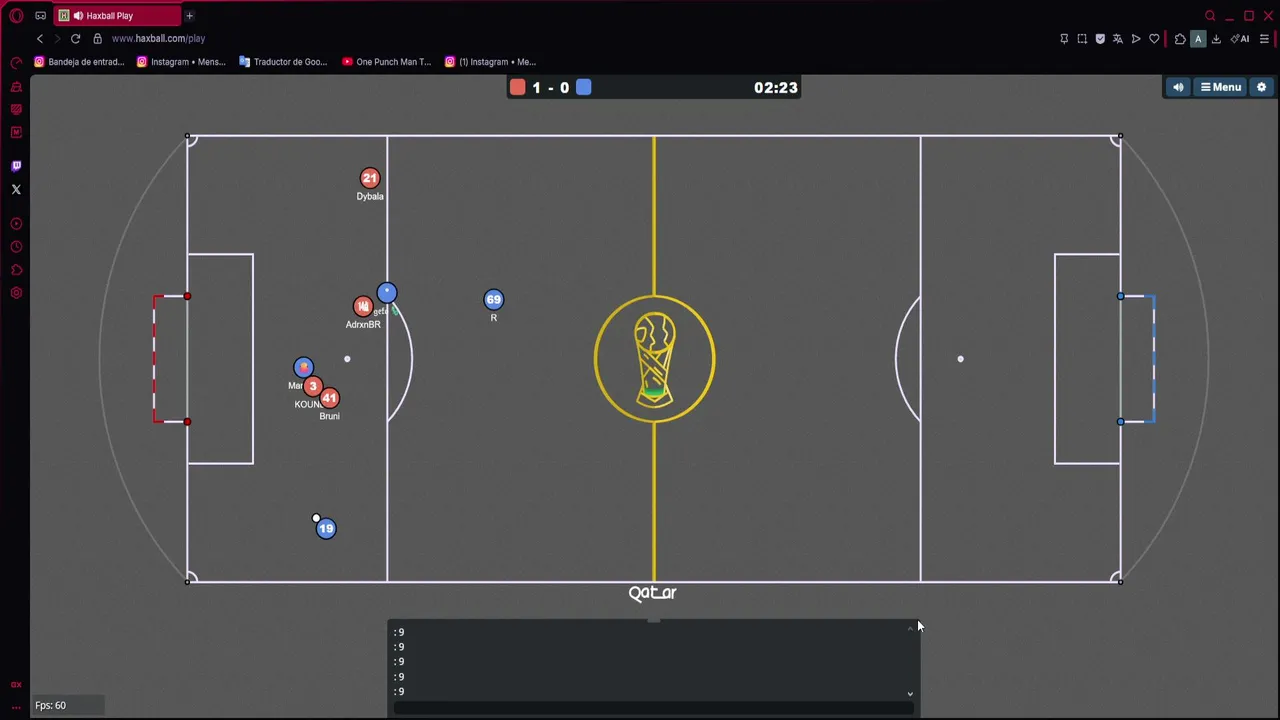Open the Opera menu logo
1280x720 pixels.
pyautogui.click(x=16, y=16)
